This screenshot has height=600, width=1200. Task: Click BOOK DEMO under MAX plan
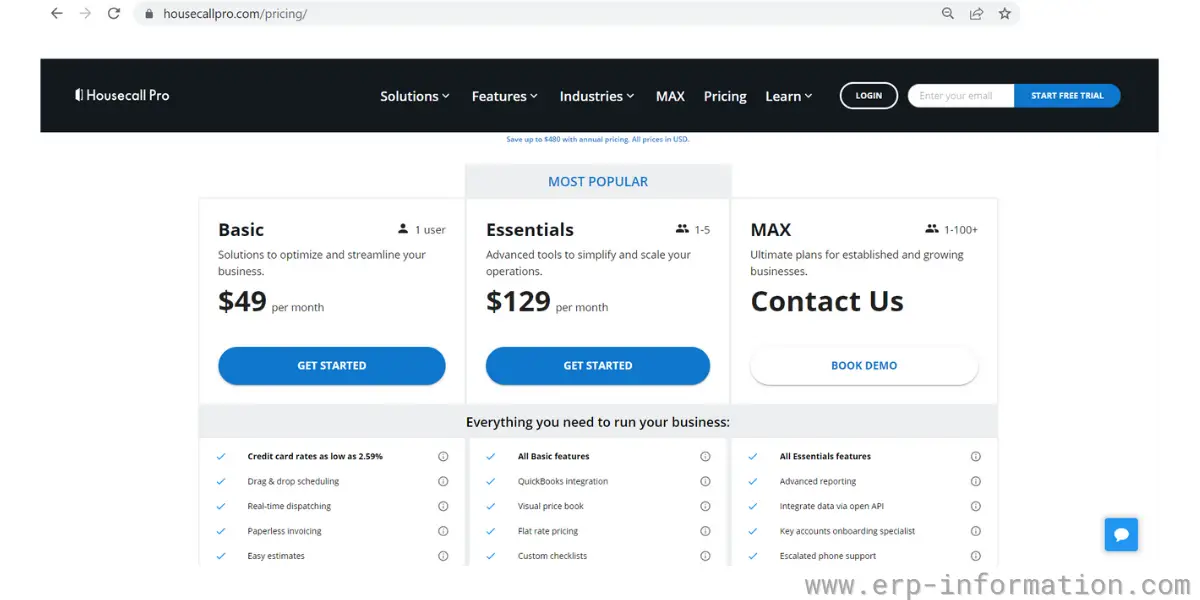click(864, 366)
